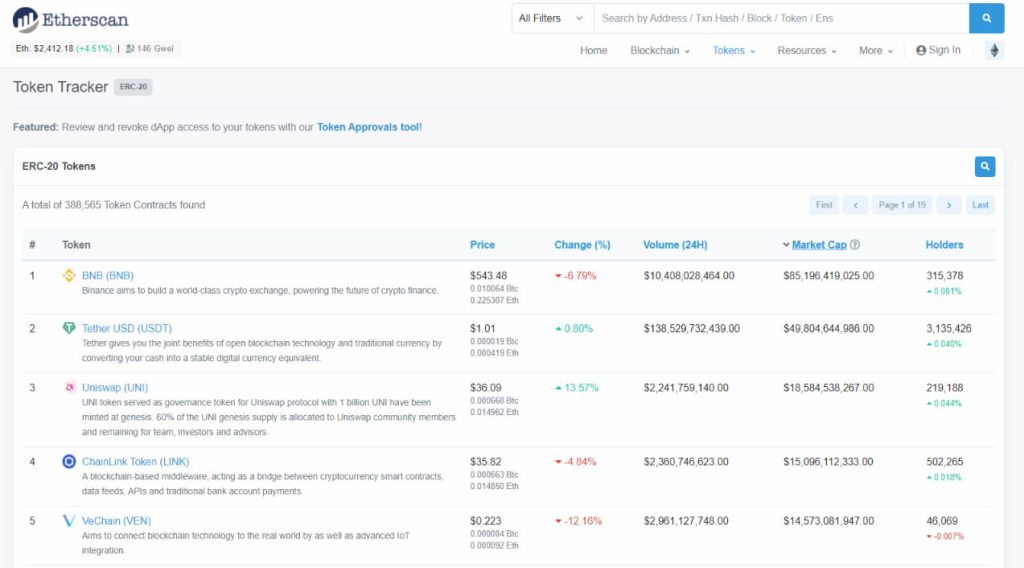The width and height of the screenshot is (1024, 568).
Task: Click the Page 1 of 19 indicator
Action: (x=902, y=205)
